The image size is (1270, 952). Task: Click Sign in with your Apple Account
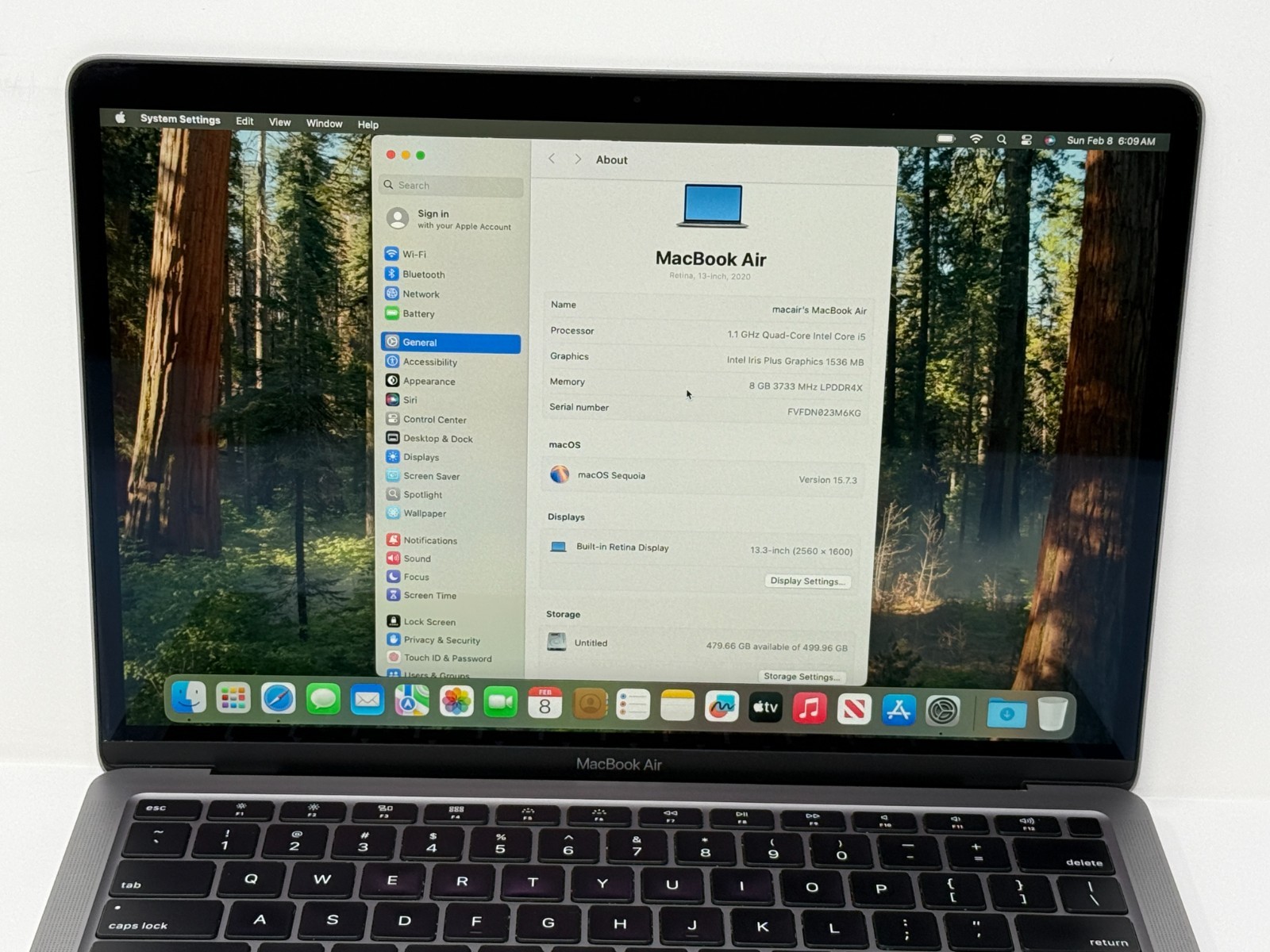coord(450,219)
